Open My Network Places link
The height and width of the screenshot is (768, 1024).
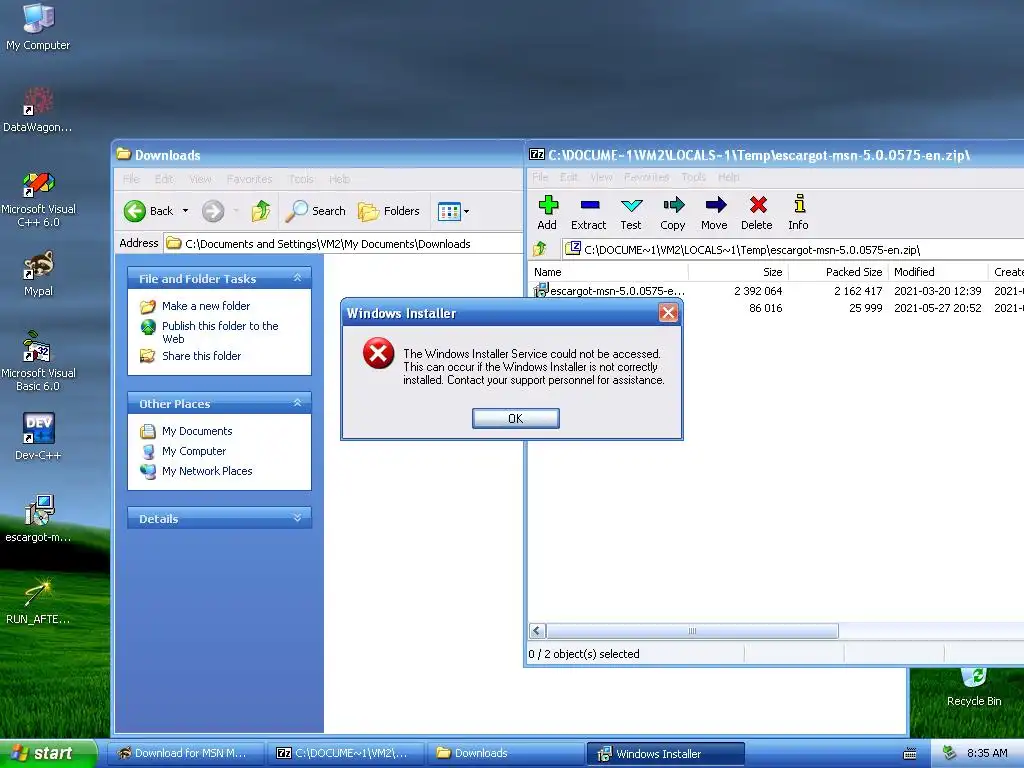207,471
